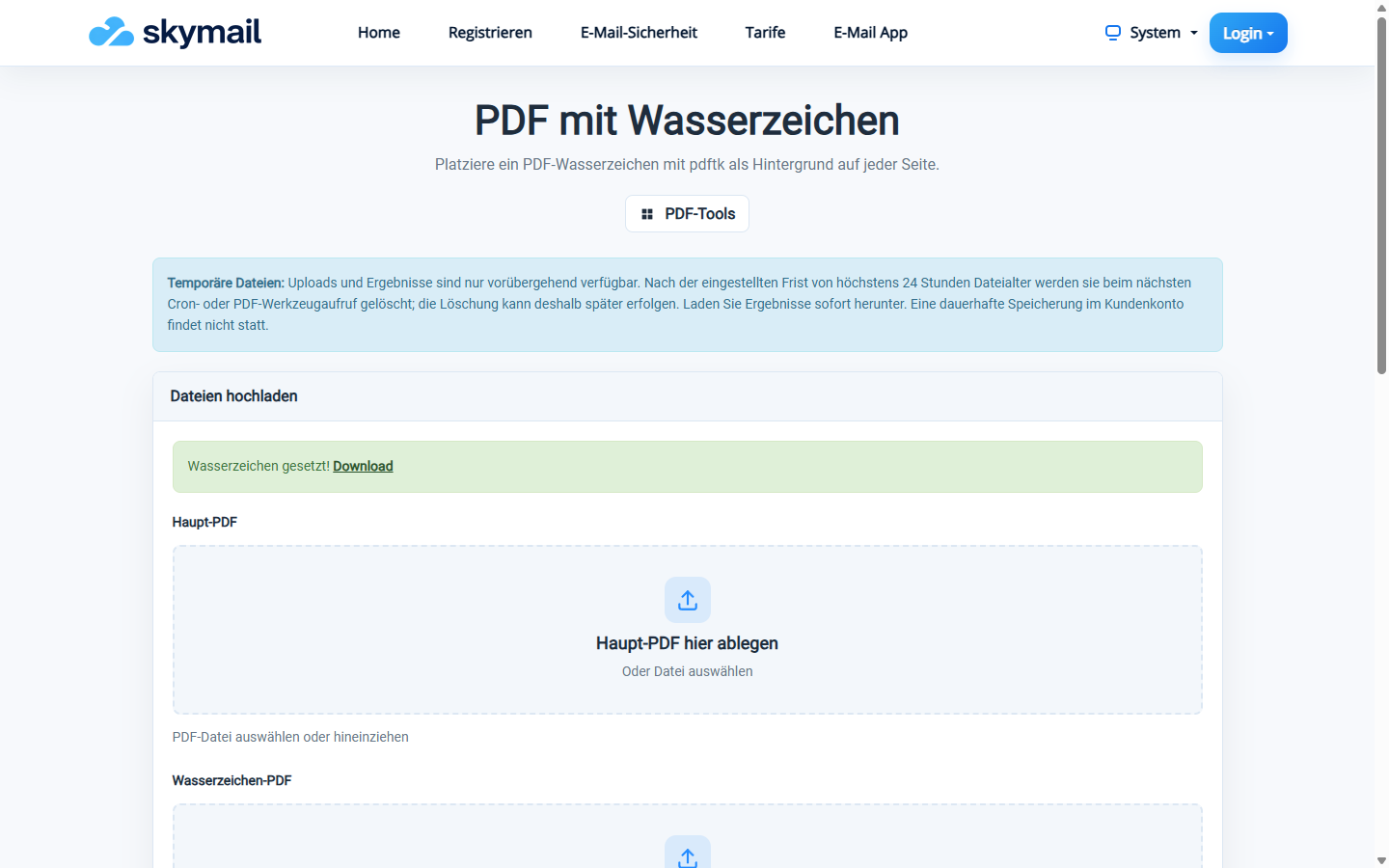Click 'Haupt-PDF hier ablegen' text

(687, 643)
